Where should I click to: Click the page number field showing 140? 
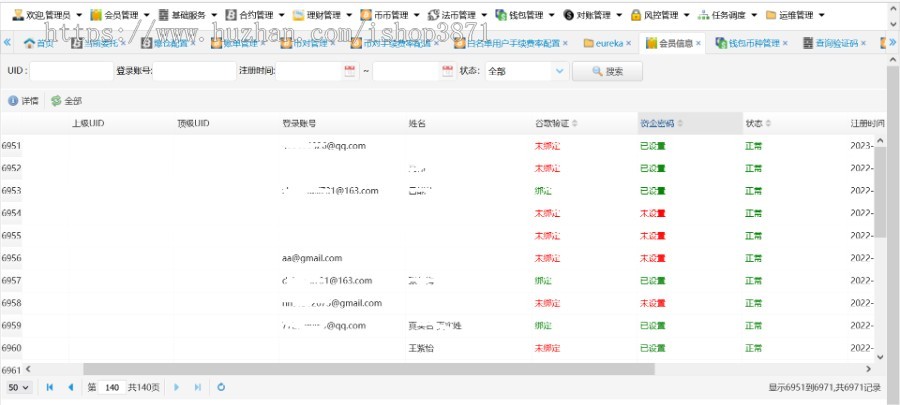[x=112, y=388]
